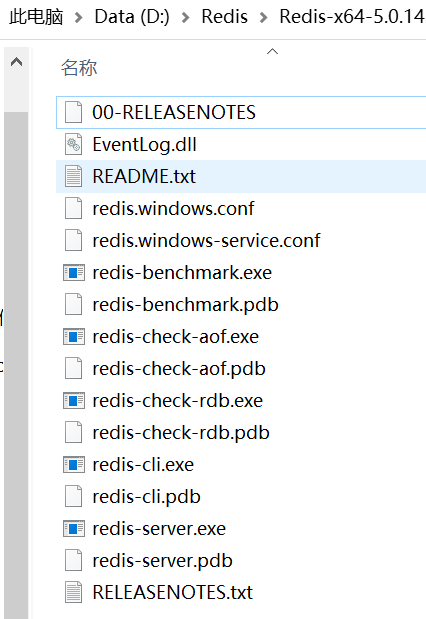Select the redis-check-rdb.exe file name
426x619 pixels.
coord(178,401)
